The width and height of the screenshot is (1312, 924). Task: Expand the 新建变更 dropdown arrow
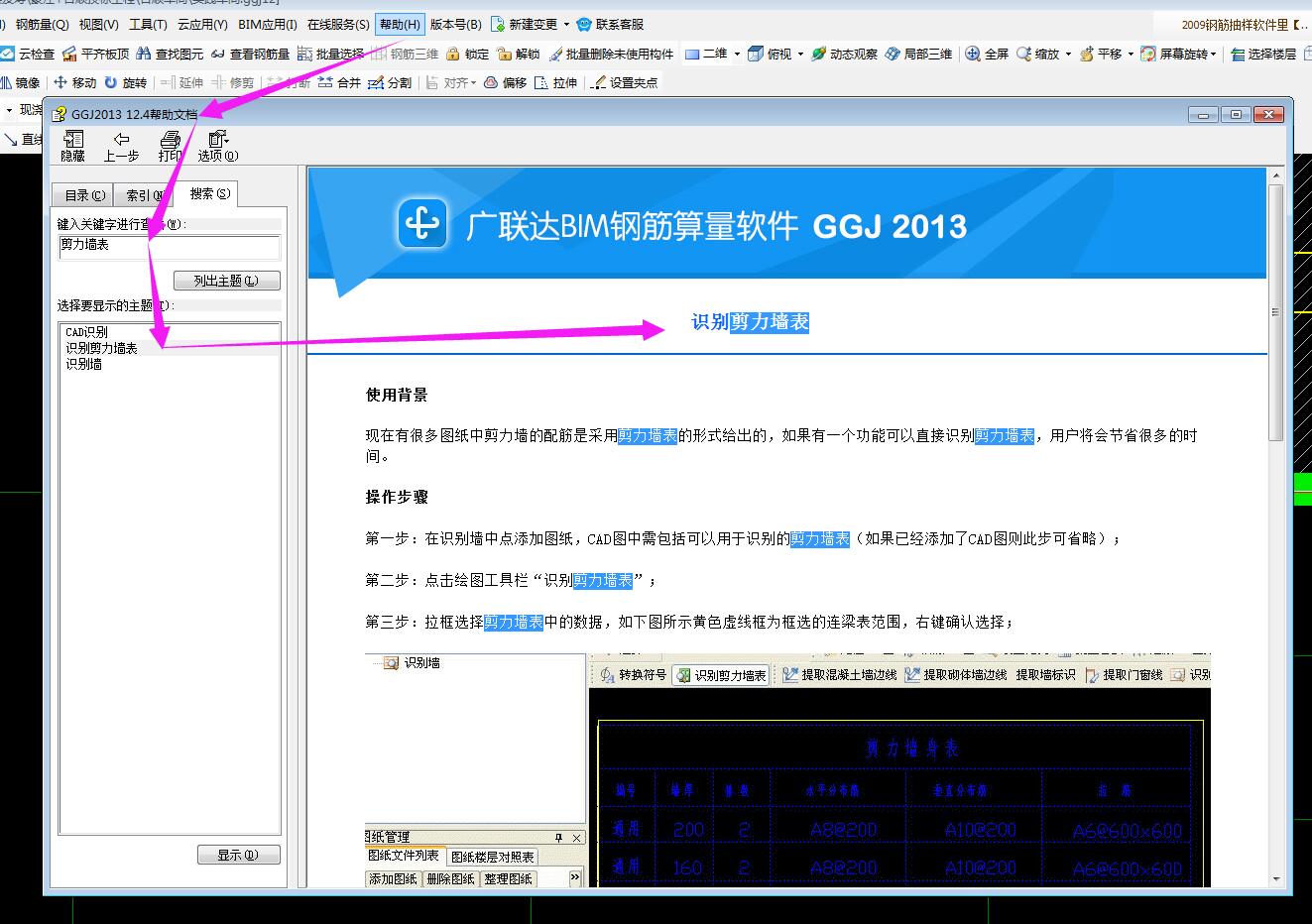coord(566,25)
